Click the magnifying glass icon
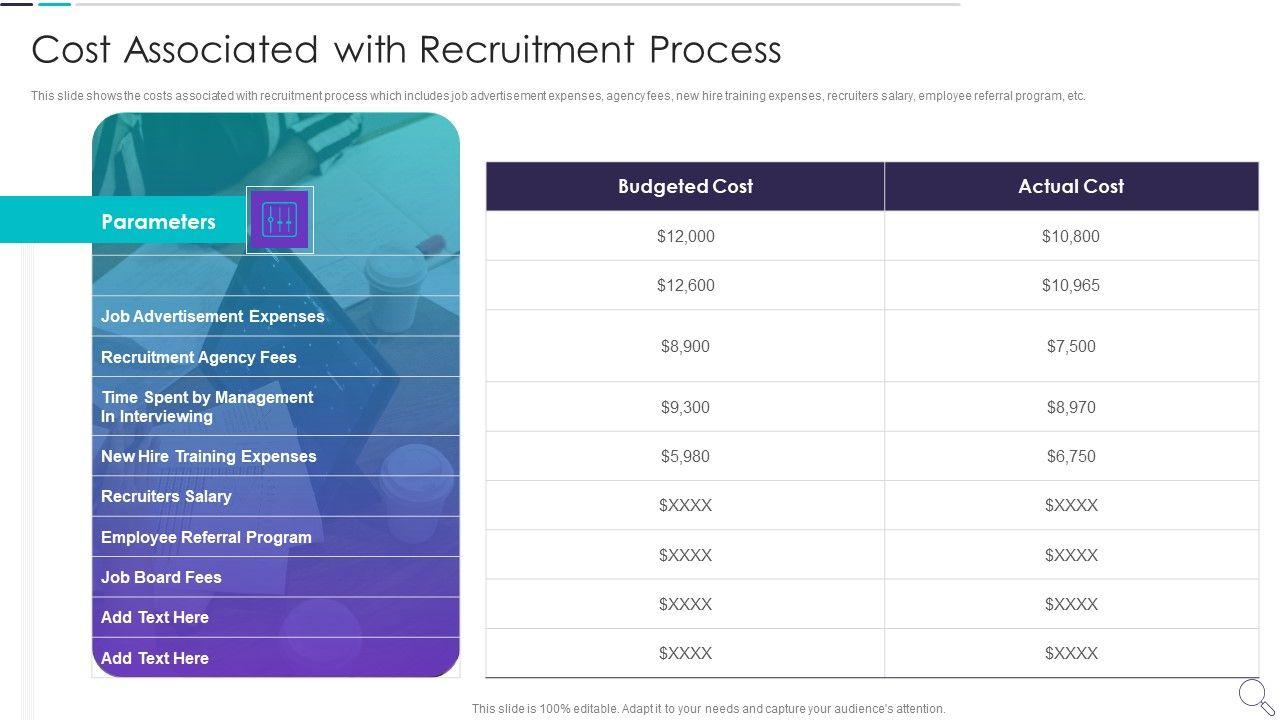 (1255, 695)
